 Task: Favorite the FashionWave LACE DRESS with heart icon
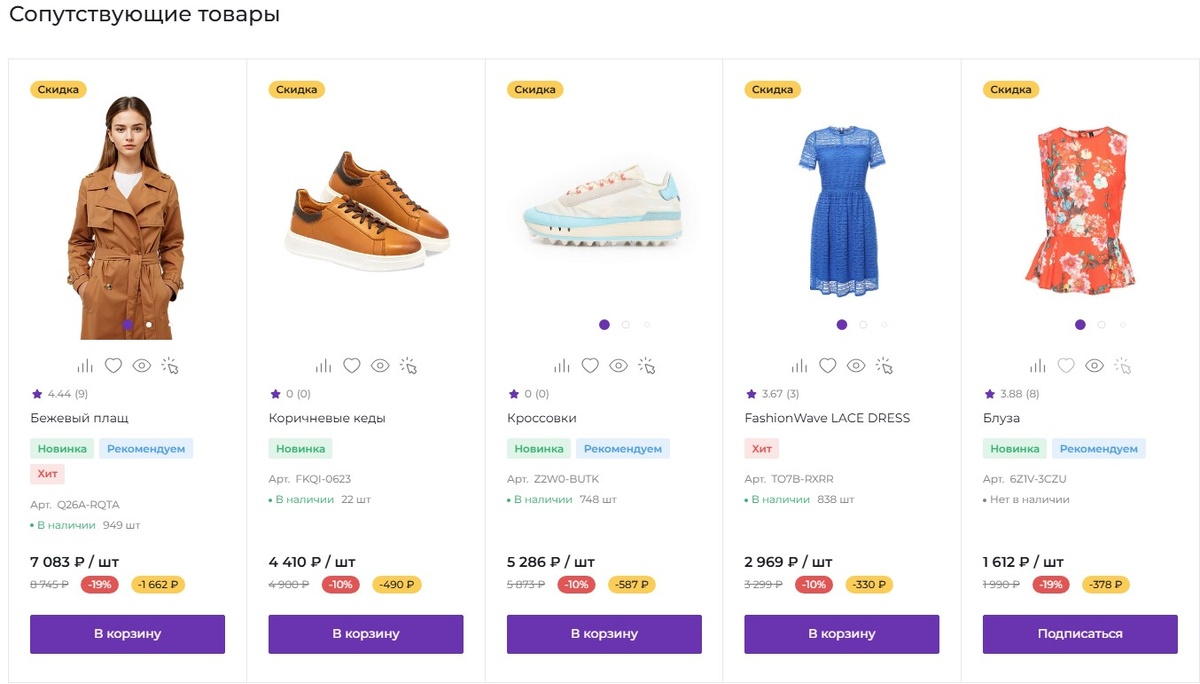827,366
